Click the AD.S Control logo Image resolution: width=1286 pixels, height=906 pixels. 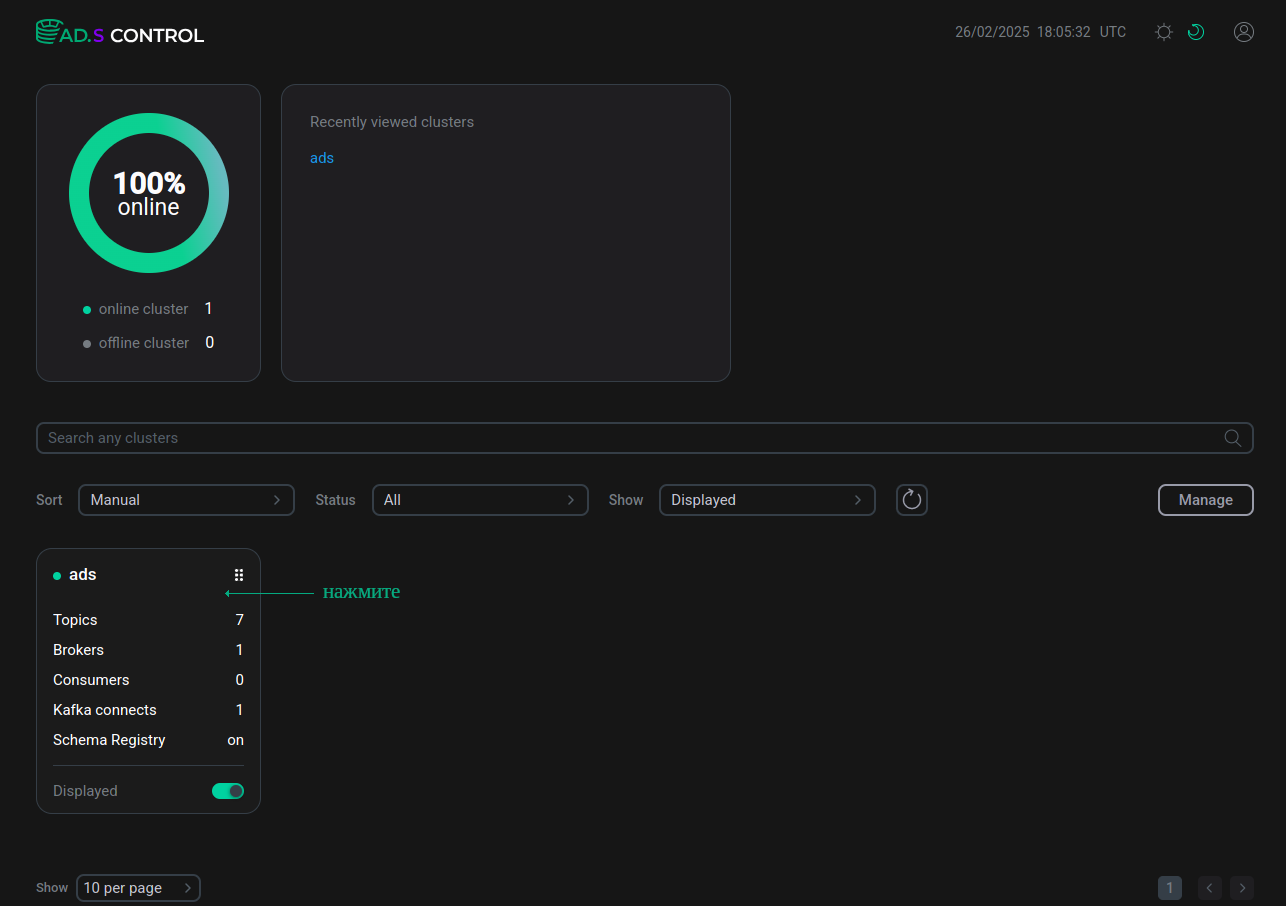(120, 33)
